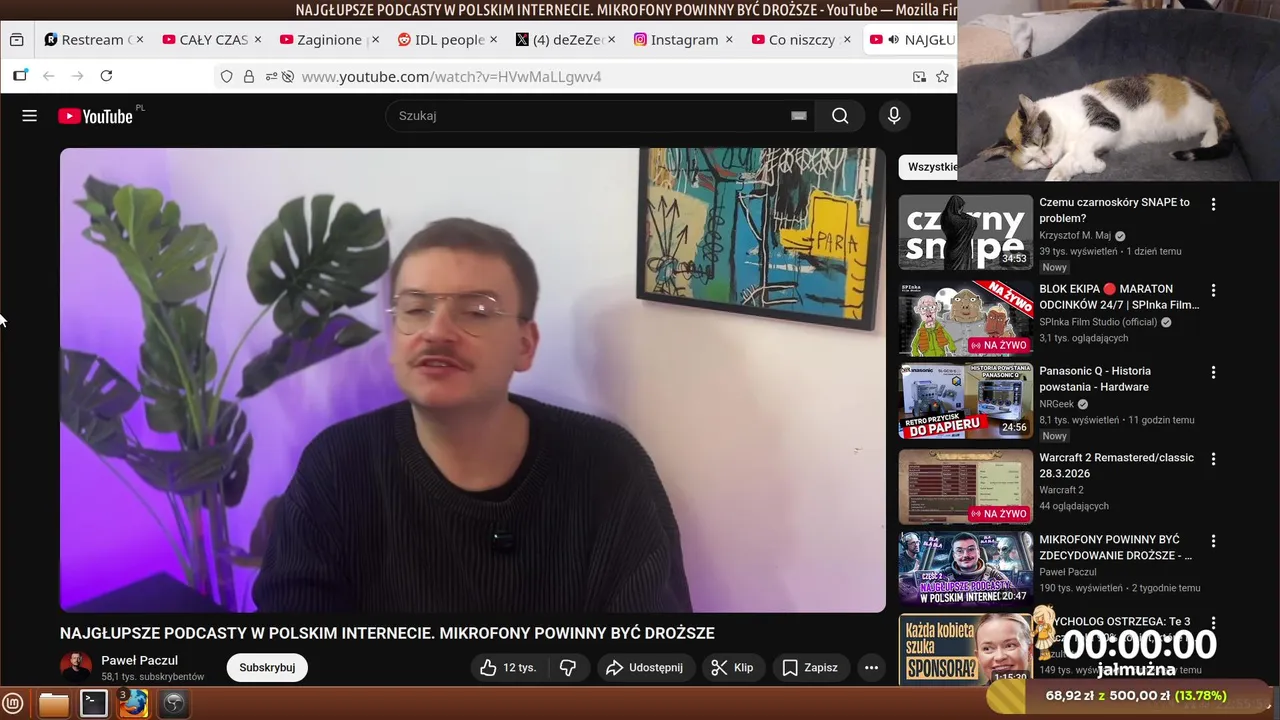Screen dimensions: 1280x720
Task: Close the Instagram tab
Action: 729,40
